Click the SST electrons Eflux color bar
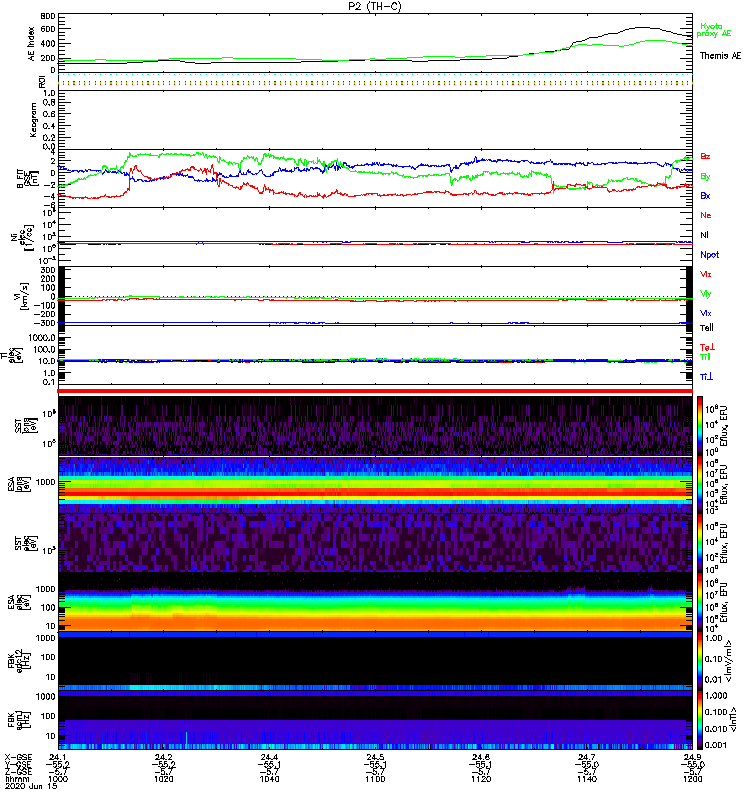 coord(700,543)
